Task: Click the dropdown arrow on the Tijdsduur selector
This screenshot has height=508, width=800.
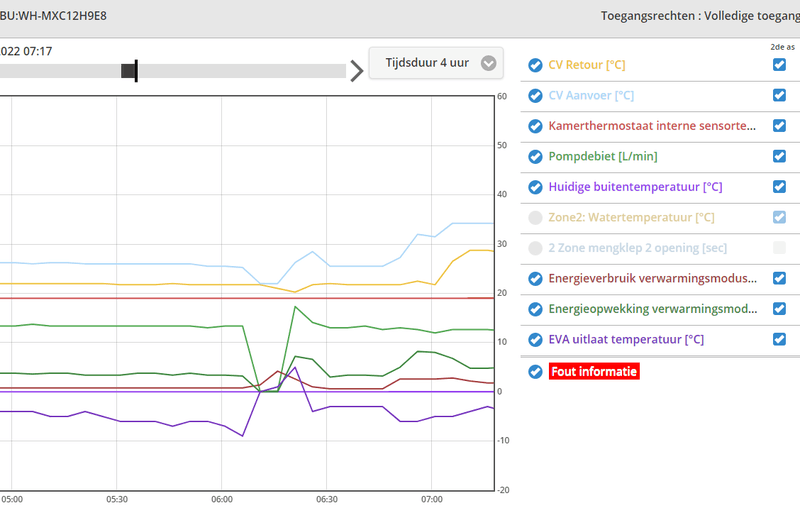Action: coord(488,63)
